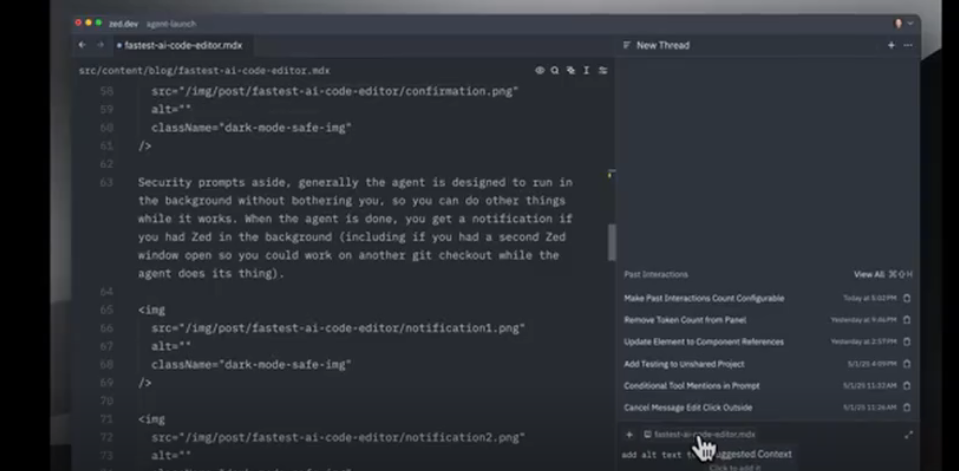This screenshot has height=471, width=959.
Task: Click the notification2.png src line
Action: 338,437
